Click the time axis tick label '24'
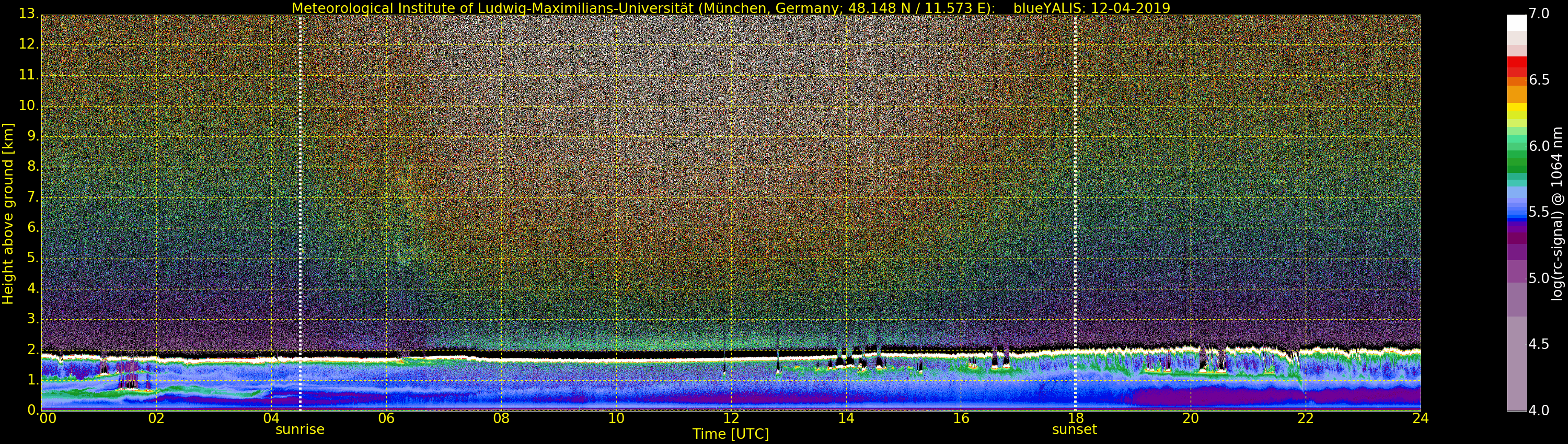This screenshot has height=444, width=1568. [x=1420, y=418]
